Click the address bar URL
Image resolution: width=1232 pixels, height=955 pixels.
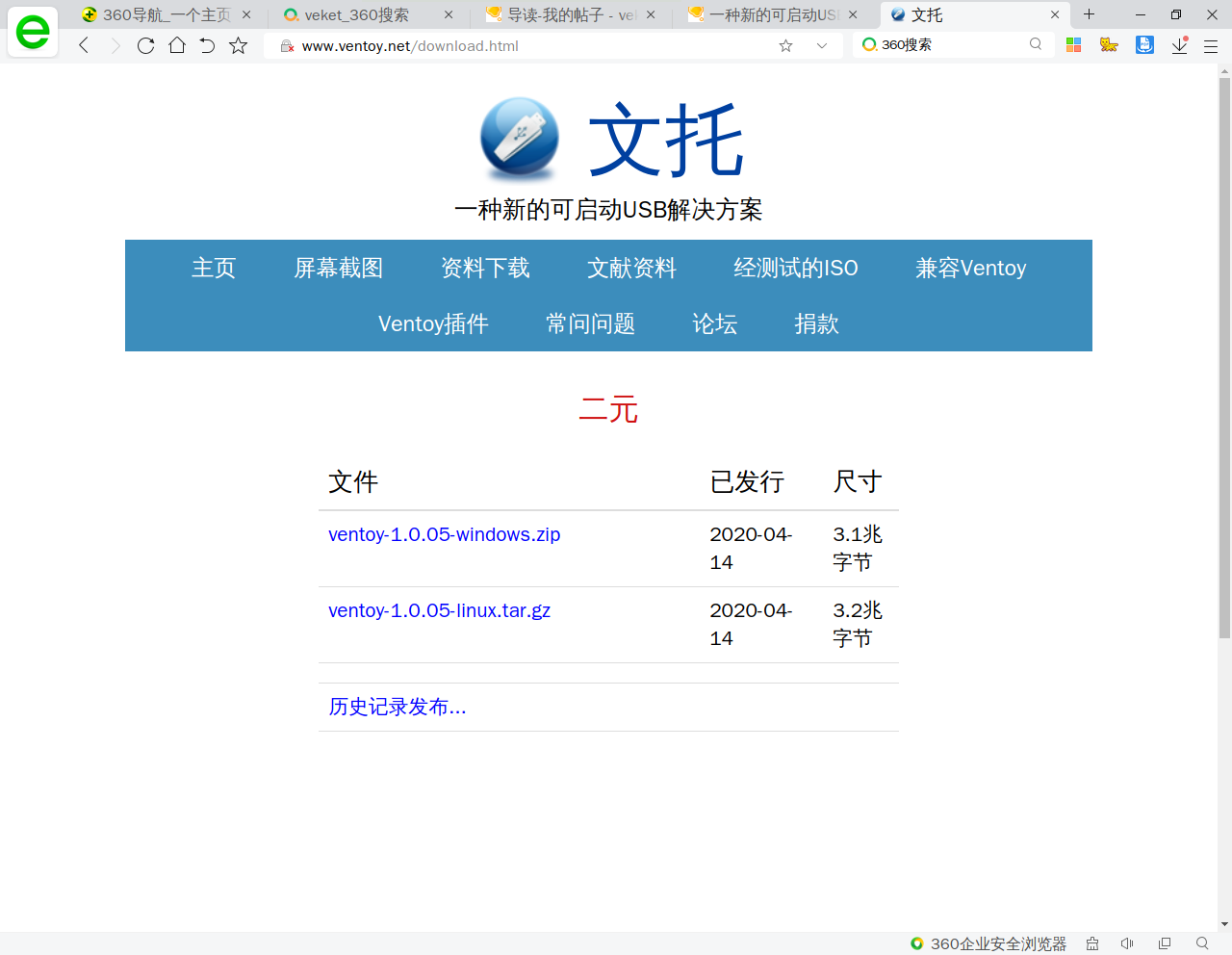[410, 45]
